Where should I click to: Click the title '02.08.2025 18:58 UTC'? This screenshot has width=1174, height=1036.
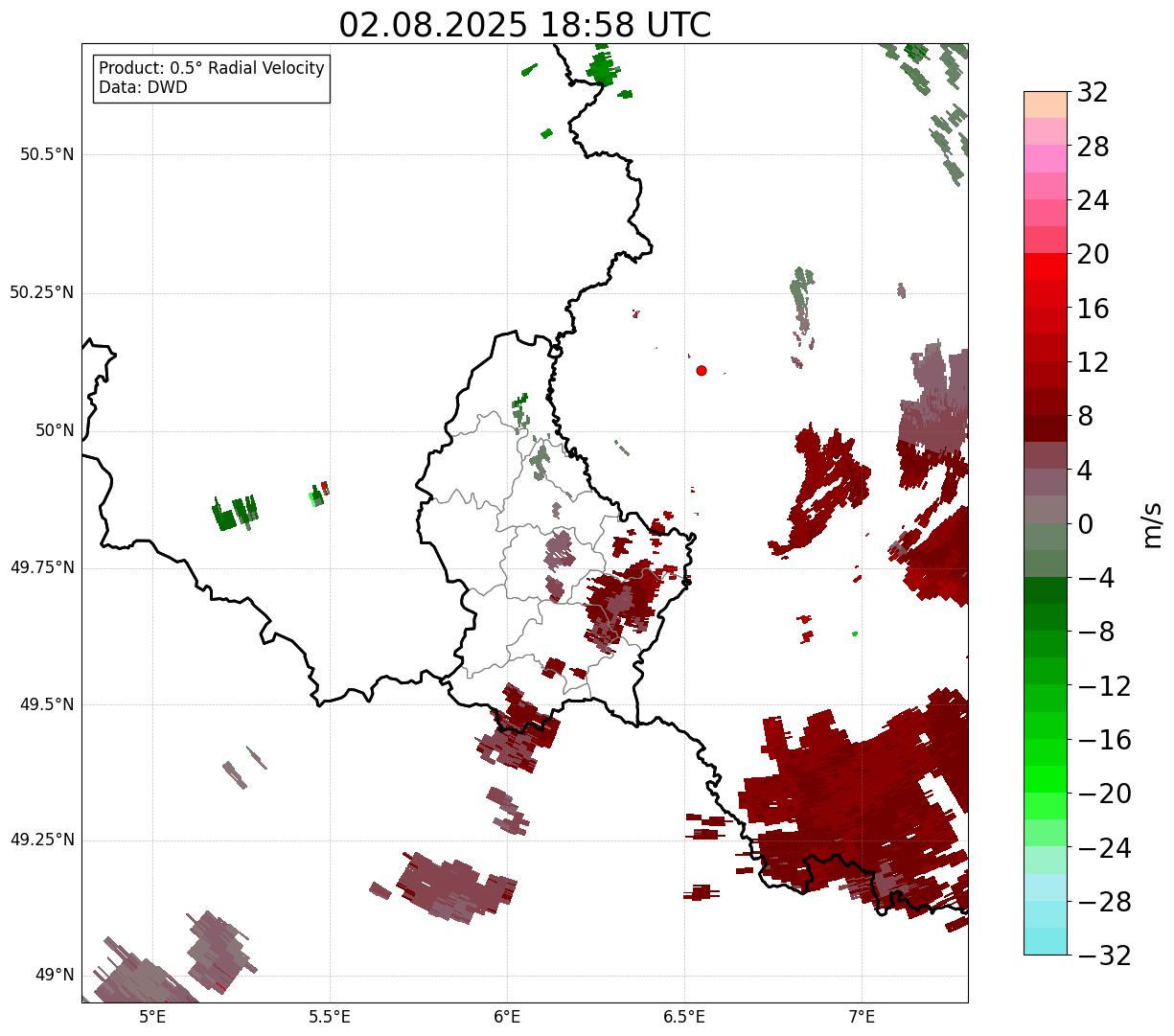click(525, 25)
